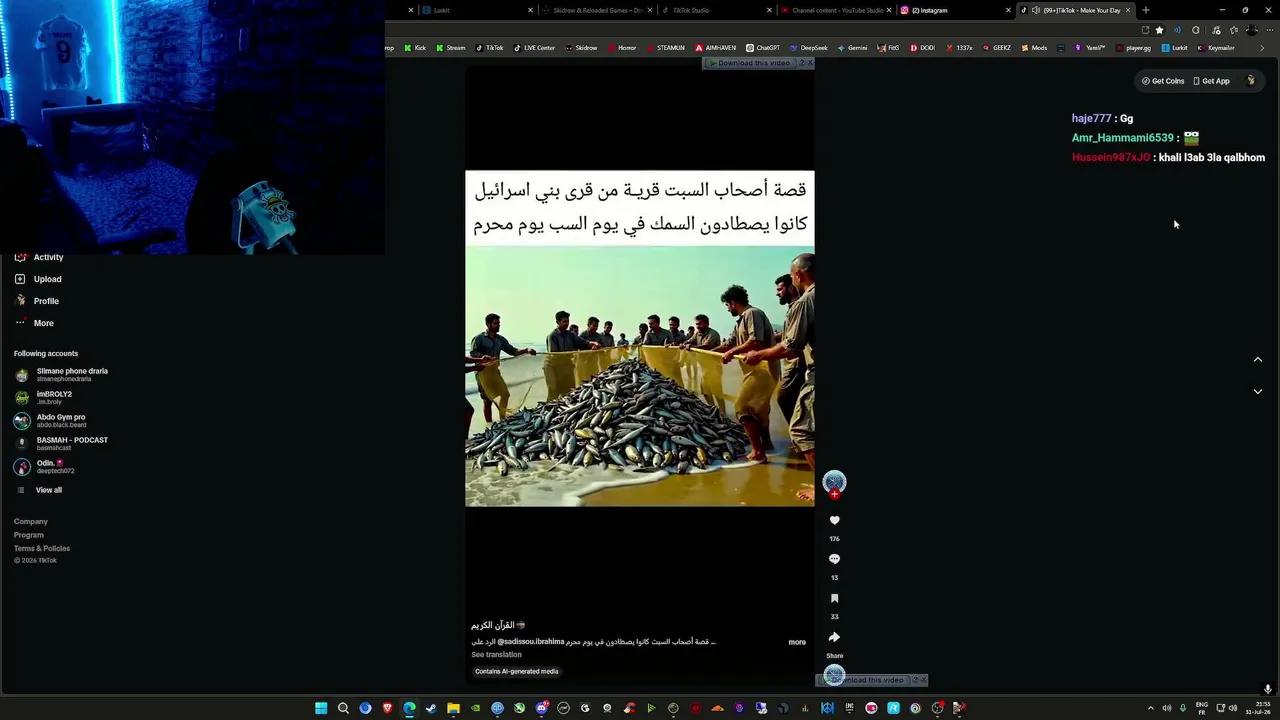Screen dimensions: 1280x720
Task: Click Get App button
Action: tap(1212, 81)
